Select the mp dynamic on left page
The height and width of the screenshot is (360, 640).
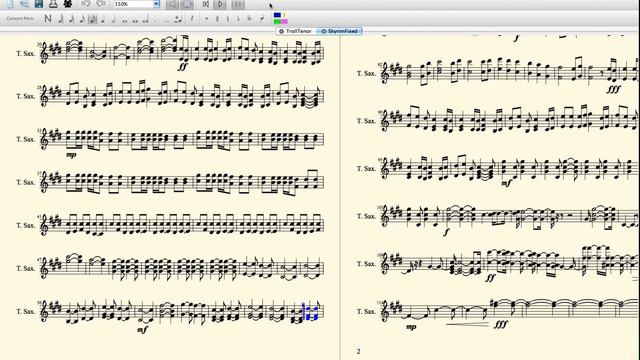71,155
